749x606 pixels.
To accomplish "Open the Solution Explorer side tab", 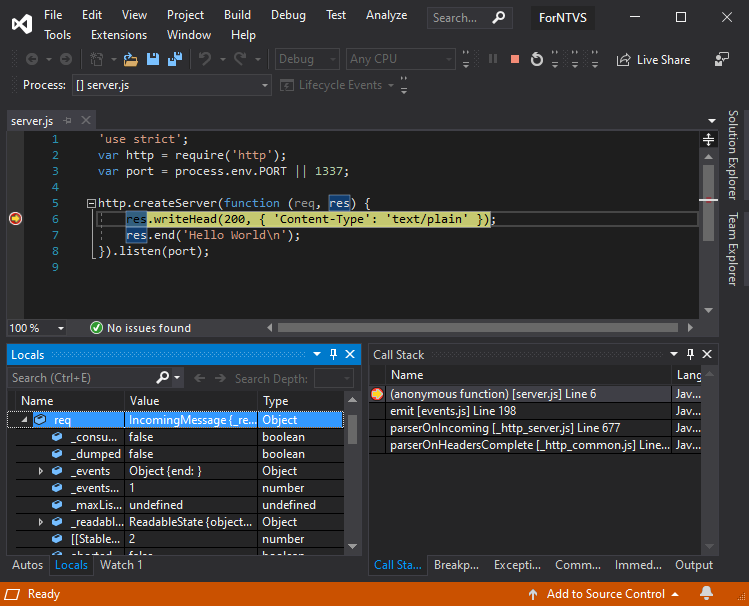I will [733, 155].
